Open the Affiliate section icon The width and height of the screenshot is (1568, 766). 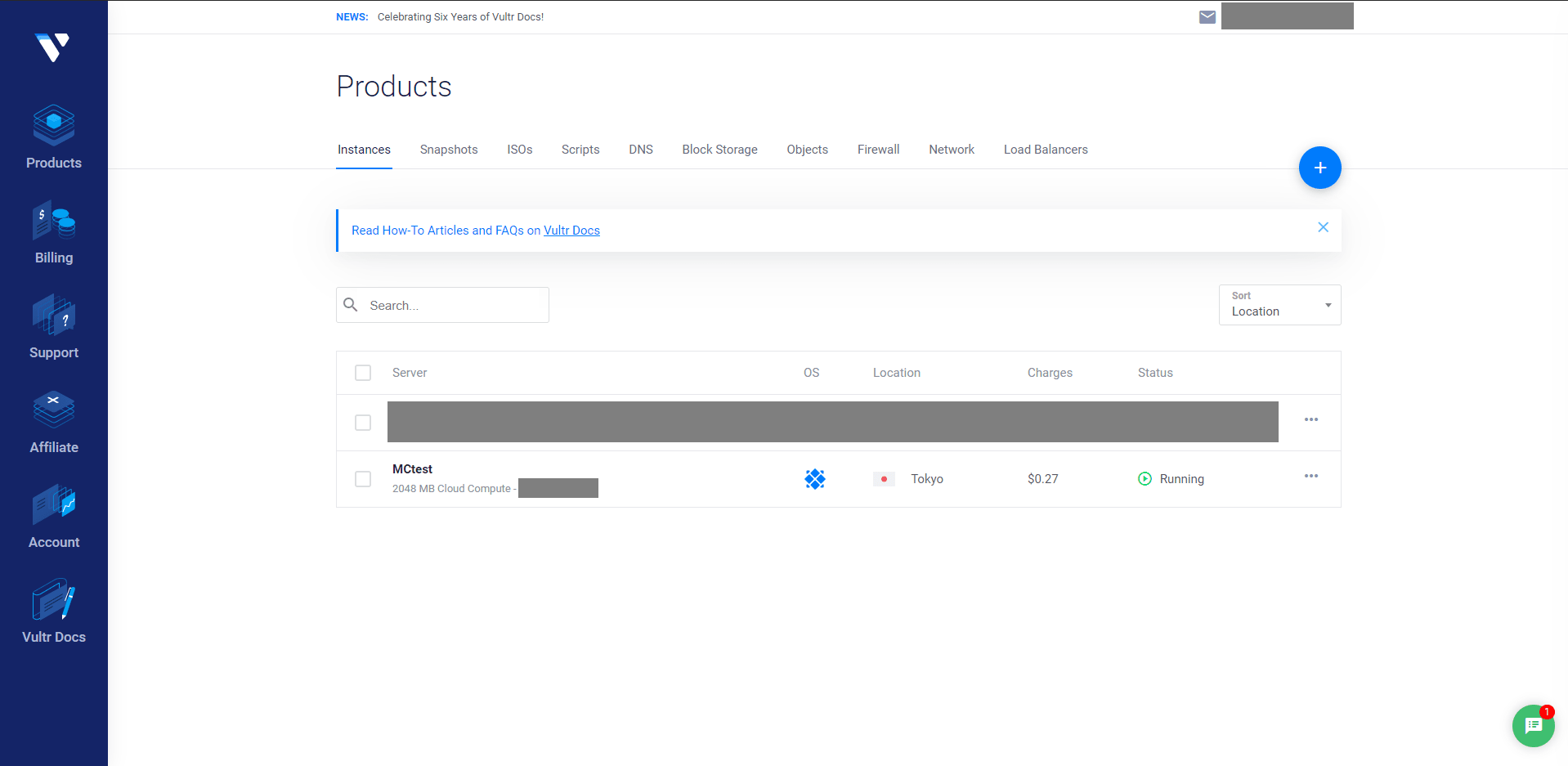tap(54, 410)
